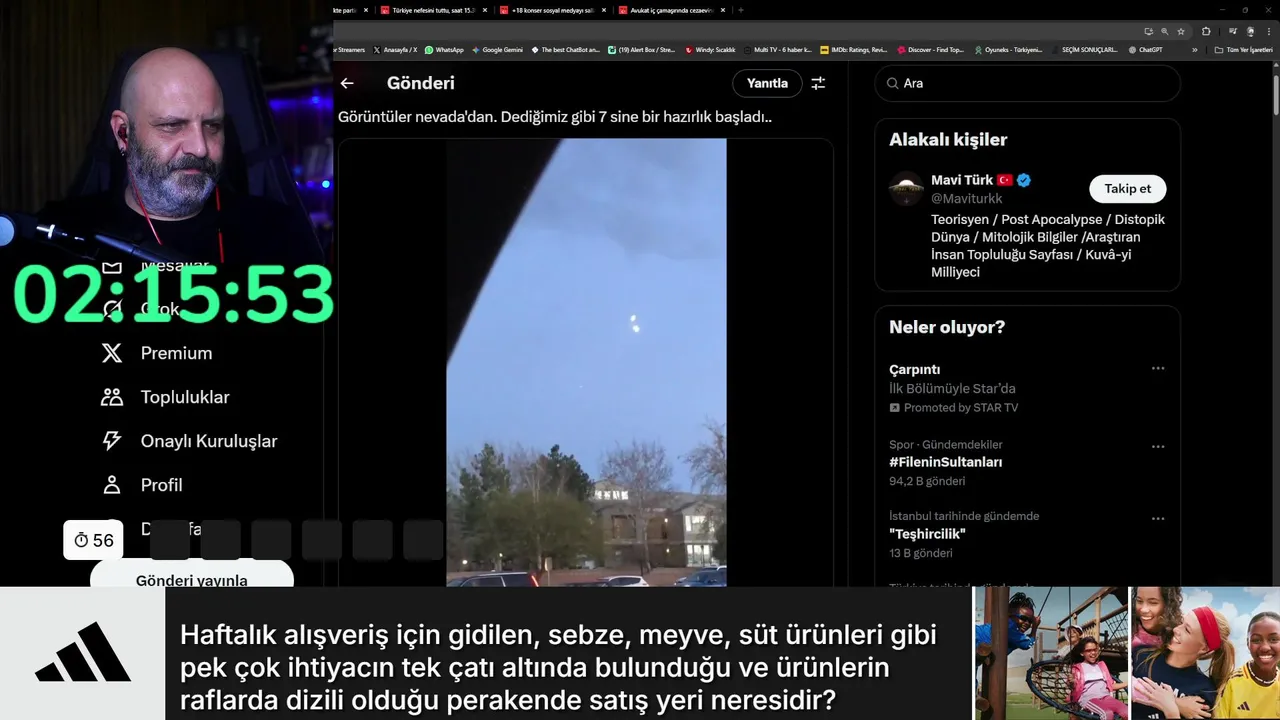
Task: Follow Mavi Türk with Takip et
Action: tap(1127, 188)
